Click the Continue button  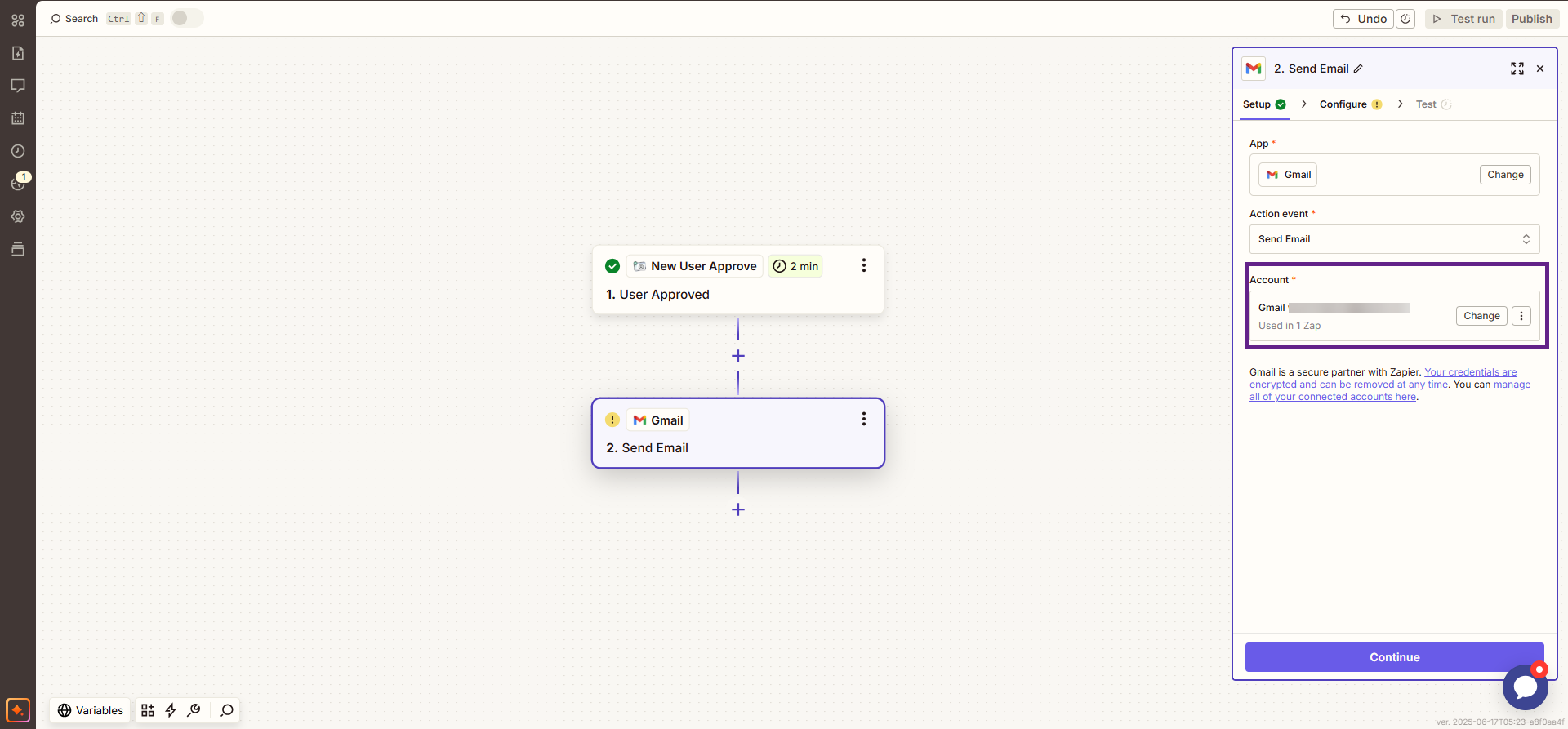(x=1394, y=657)
